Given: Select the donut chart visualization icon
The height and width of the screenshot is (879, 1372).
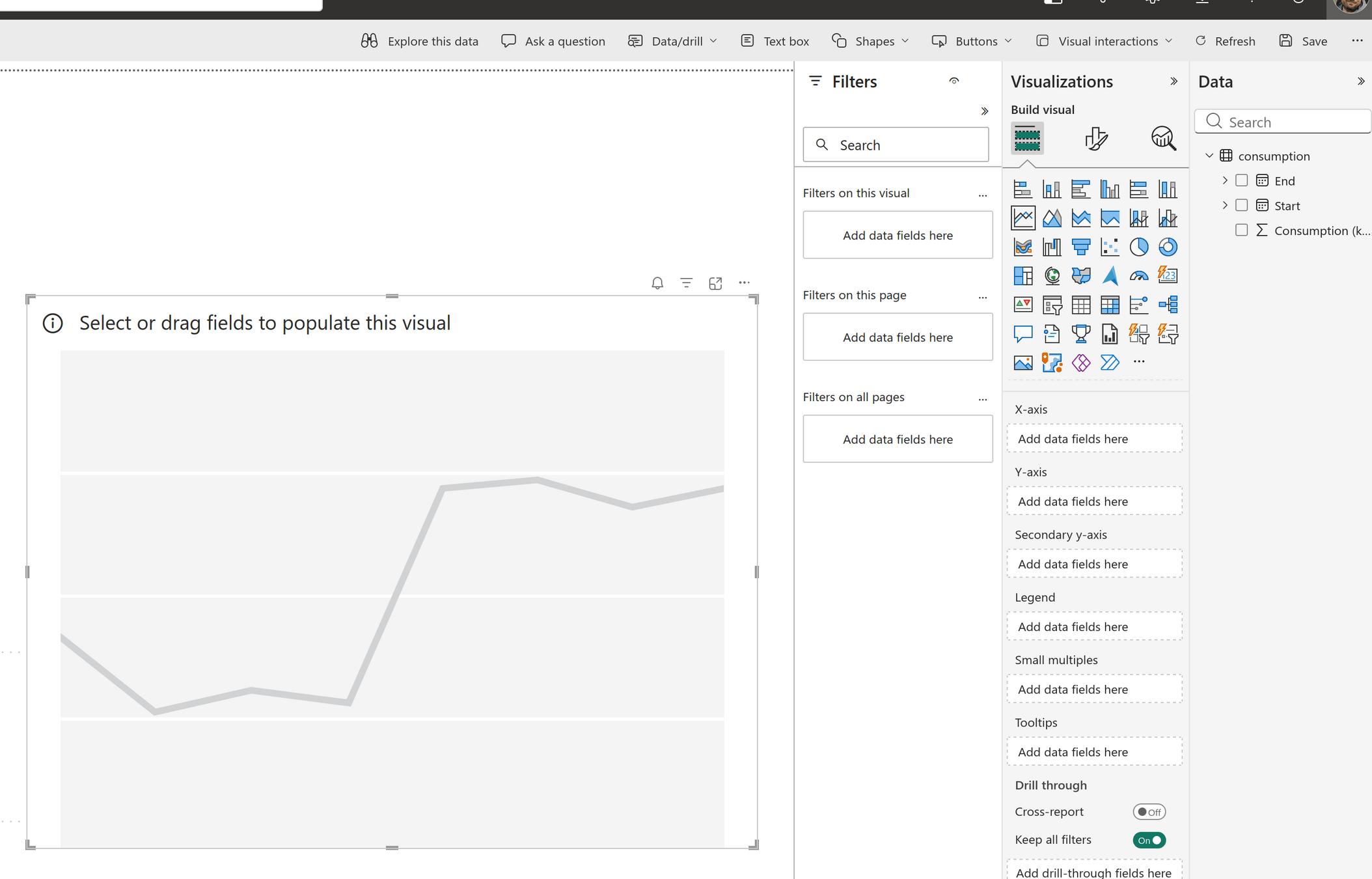Looking at the screenshot, I should click(x=1168, y=247).
